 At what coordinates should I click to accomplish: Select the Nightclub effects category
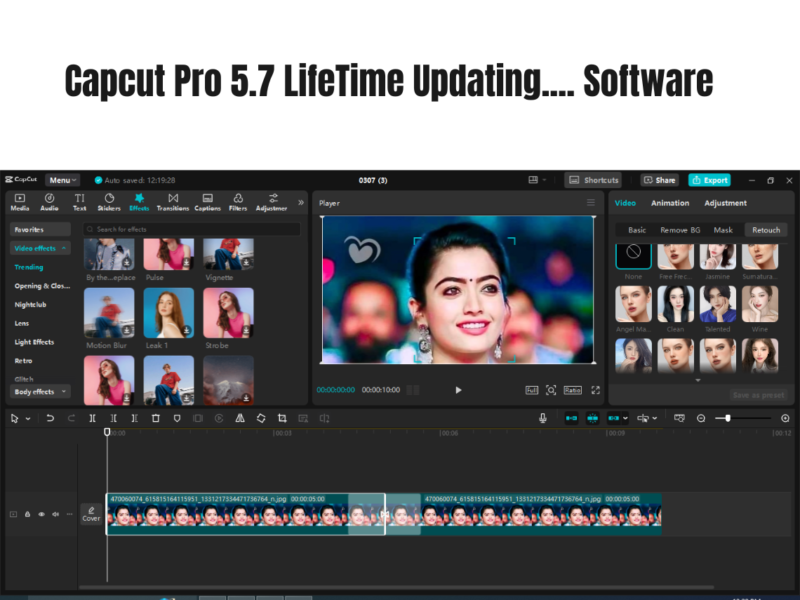coord(30,305)
